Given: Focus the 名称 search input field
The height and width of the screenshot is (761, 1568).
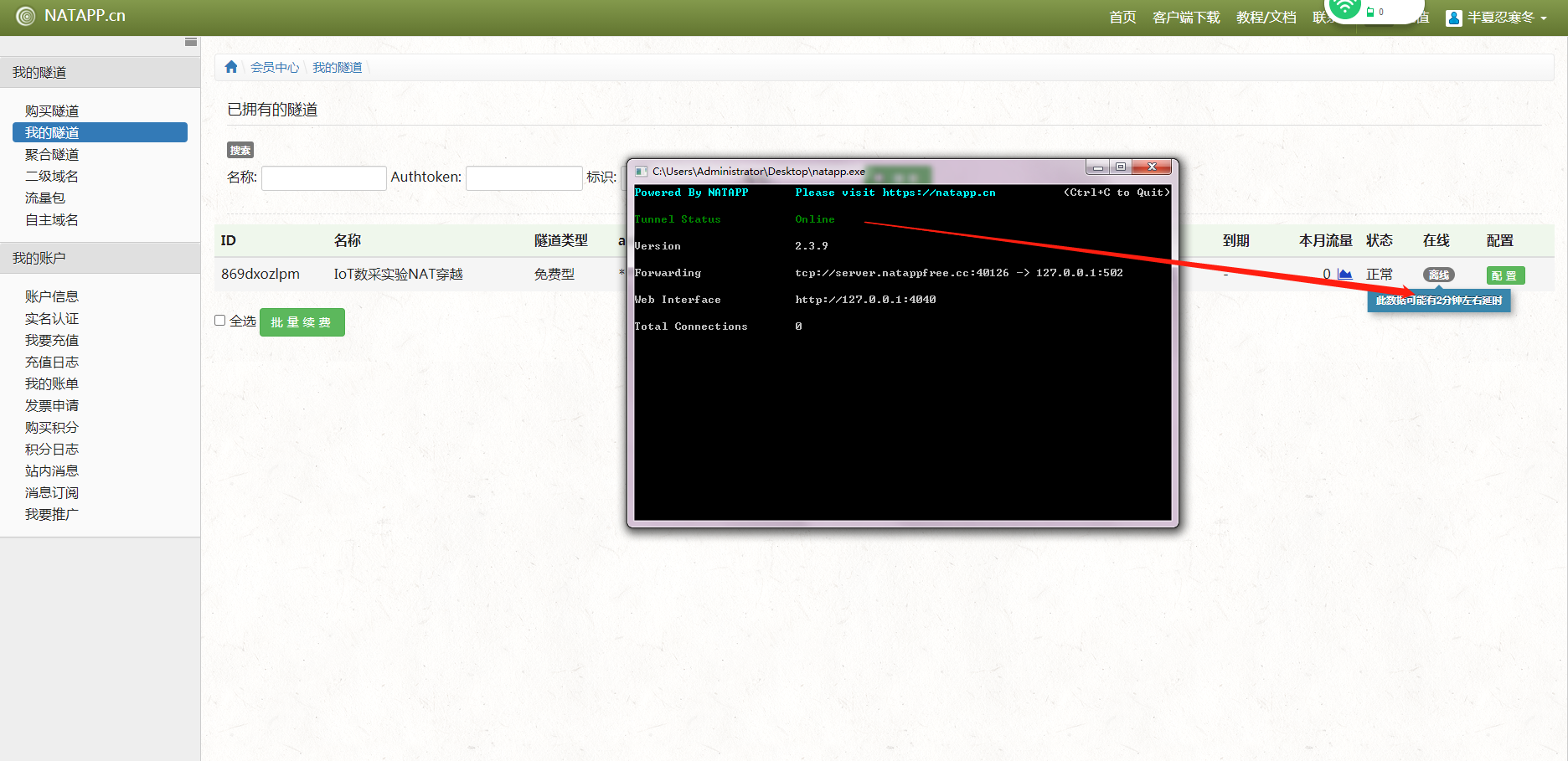Looking at the screenshot, I should (324, 178).
